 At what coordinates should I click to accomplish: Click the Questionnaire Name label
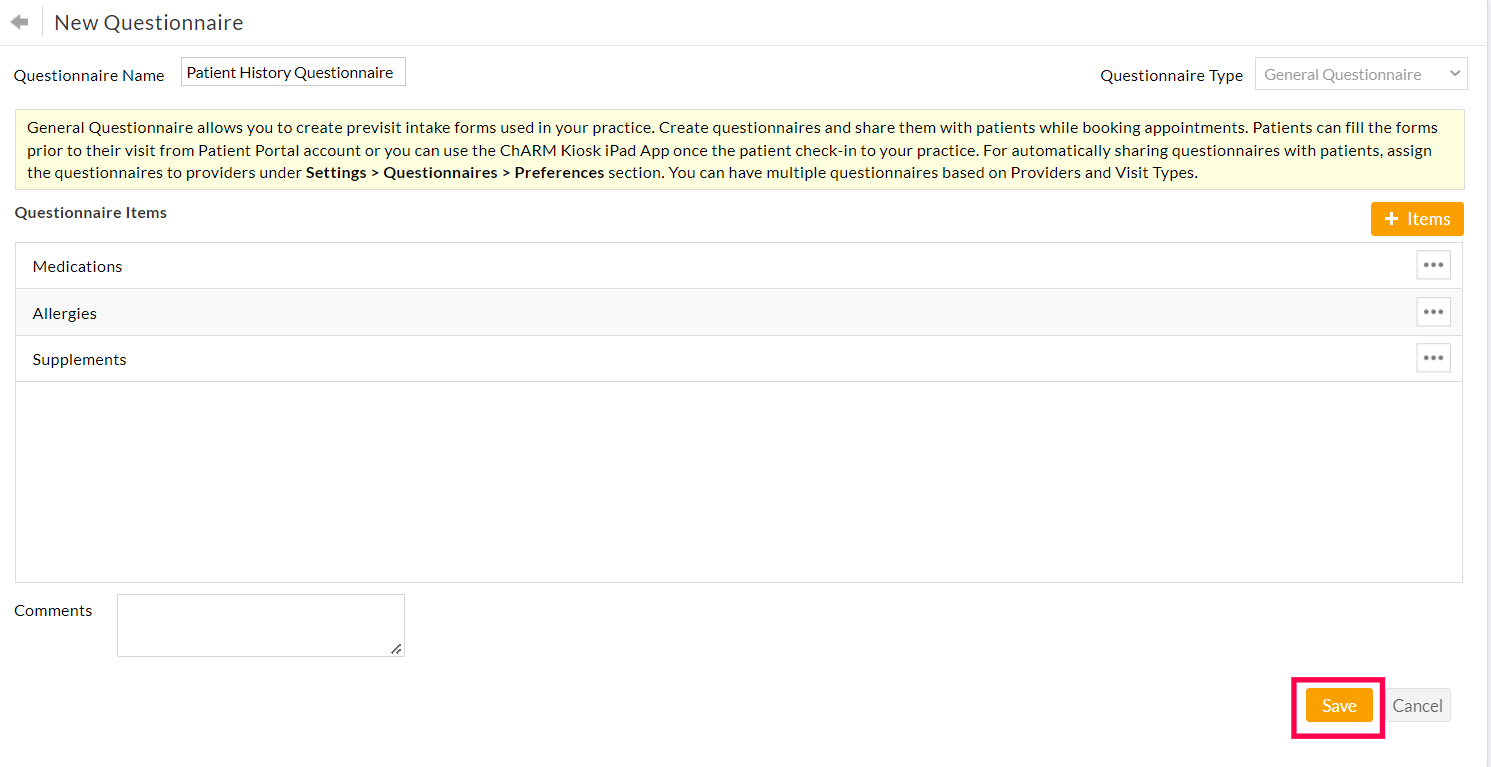(89, 75)
